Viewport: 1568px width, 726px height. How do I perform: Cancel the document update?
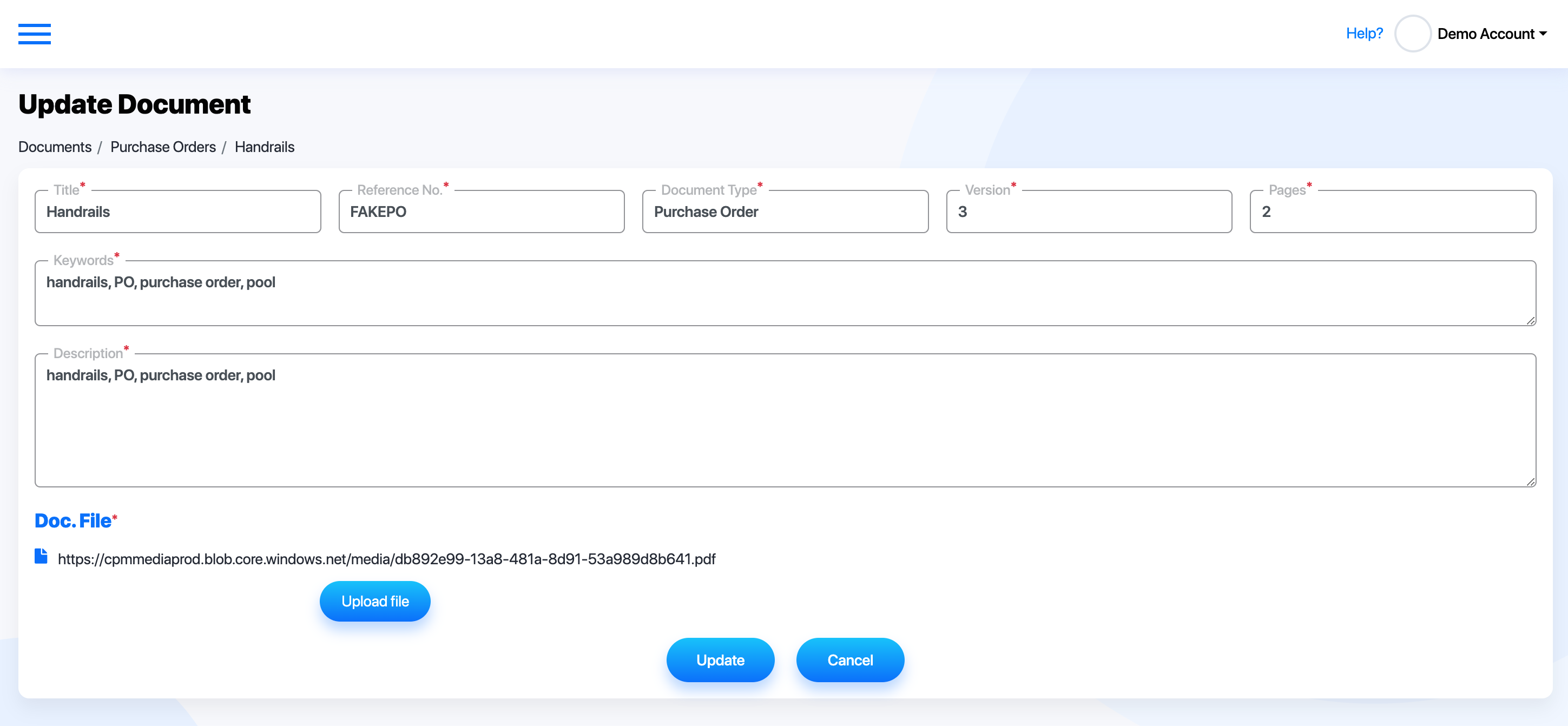pyautogui.click(x=849, y=661)
